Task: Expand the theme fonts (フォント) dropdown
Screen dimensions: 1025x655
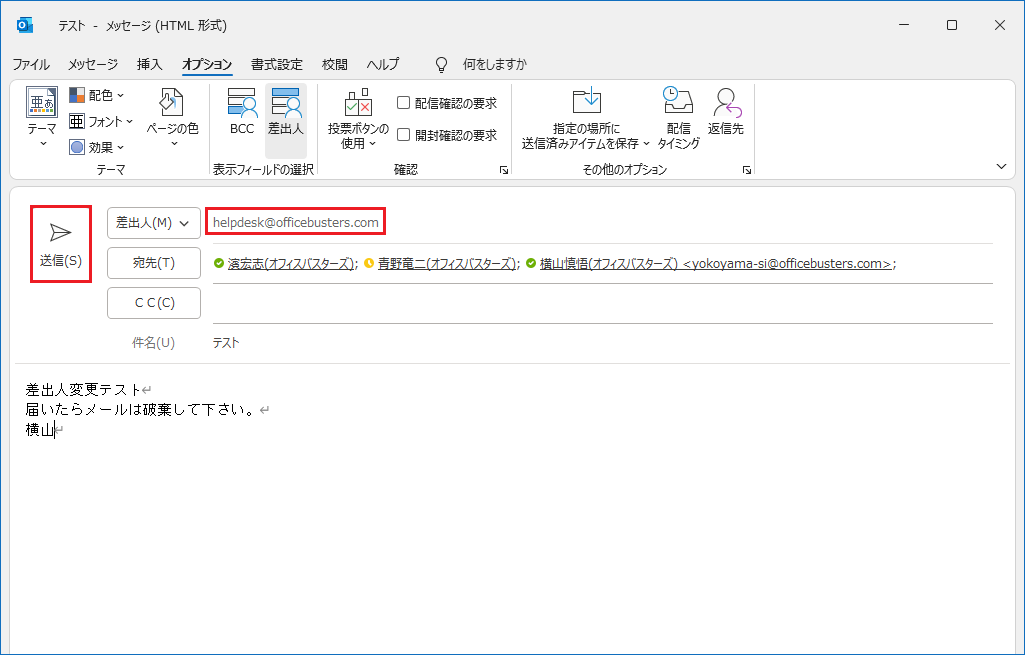Action: pyautogui.click(x=101, y=121)
